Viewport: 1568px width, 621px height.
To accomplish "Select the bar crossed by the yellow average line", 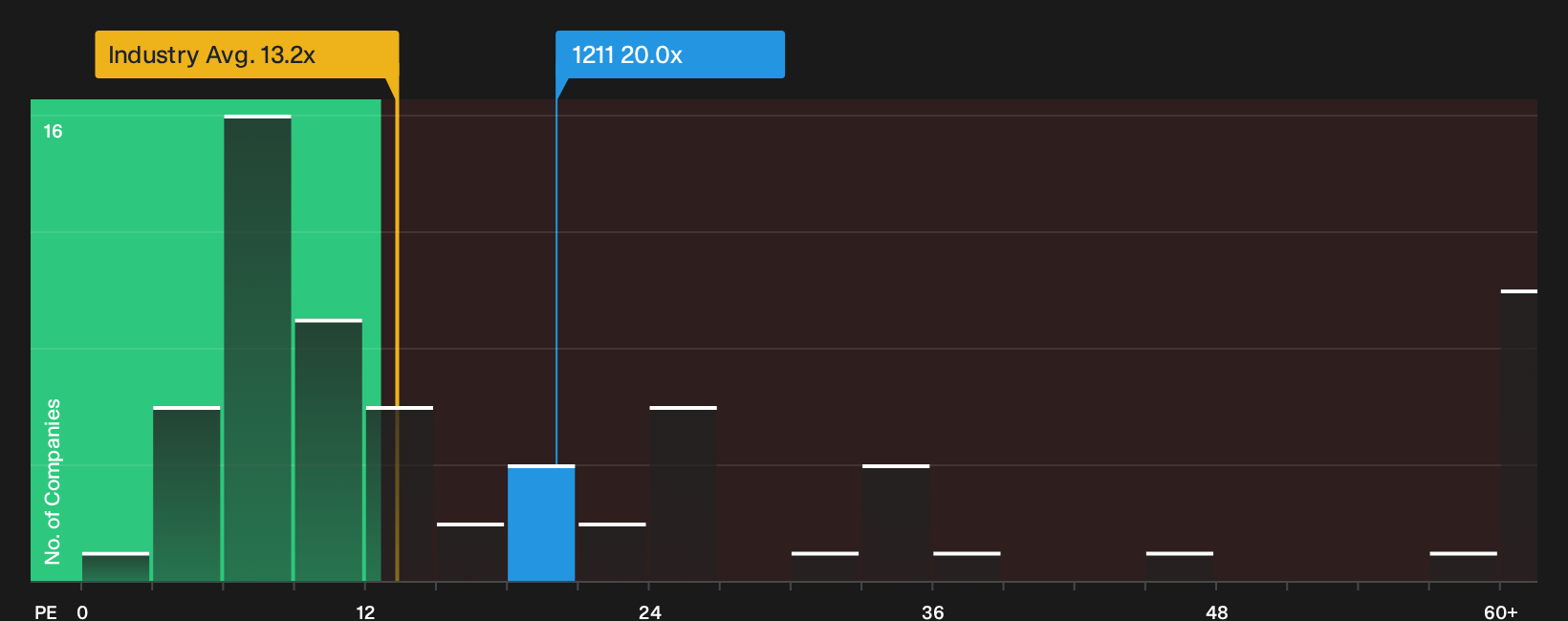I will pyautogui.click(x=400, y=494).
